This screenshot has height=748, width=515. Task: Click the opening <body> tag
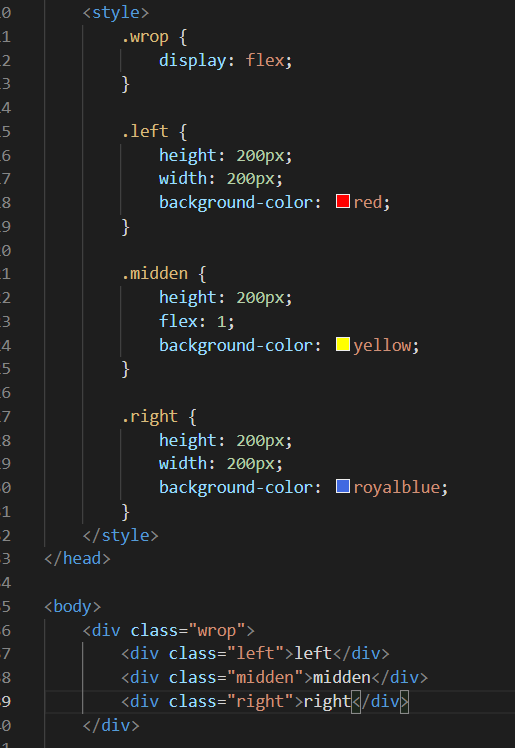tap(72, 606)
